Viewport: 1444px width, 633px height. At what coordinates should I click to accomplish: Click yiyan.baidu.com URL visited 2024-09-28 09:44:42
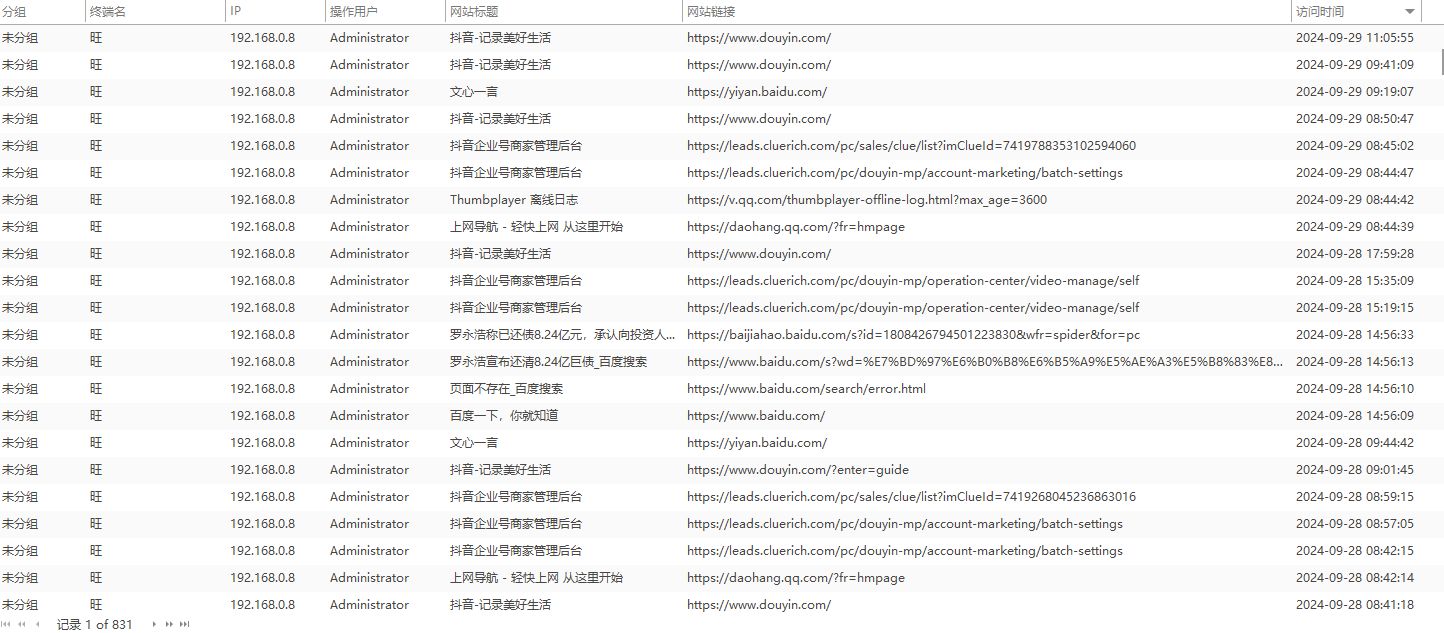[757, 443]
